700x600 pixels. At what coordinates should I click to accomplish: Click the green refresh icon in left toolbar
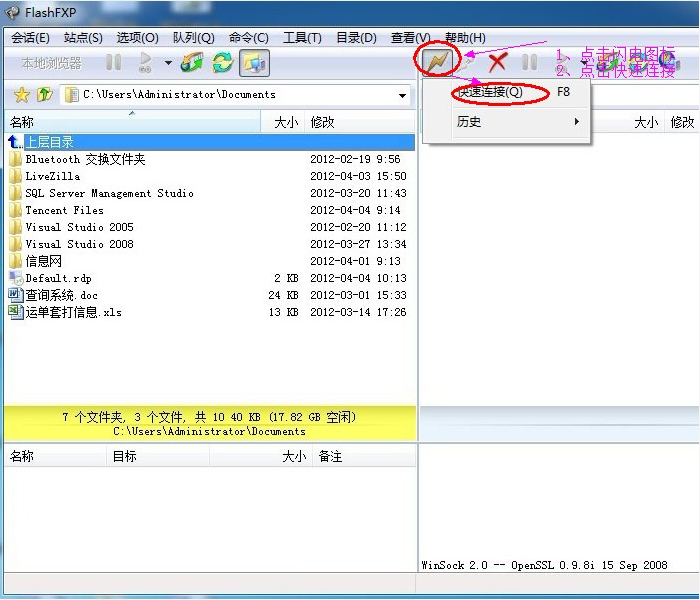pyautogui.click(x=222, y=62)
